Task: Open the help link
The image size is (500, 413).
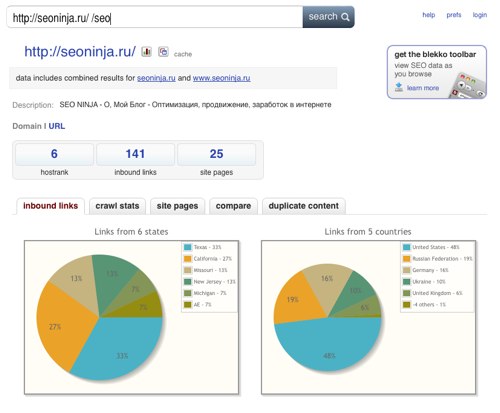Action: (x=429, y=15)
